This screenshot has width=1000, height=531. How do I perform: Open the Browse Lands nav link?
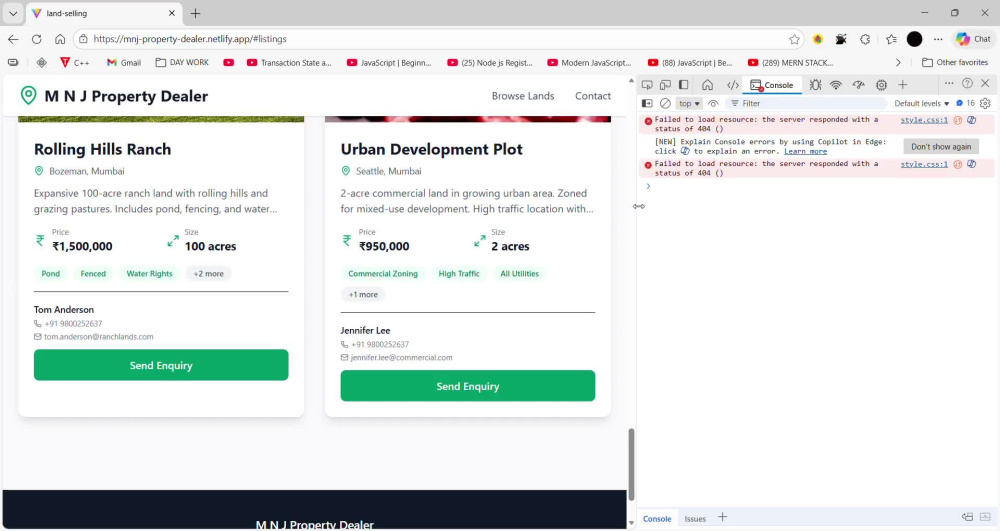point(523,96)
